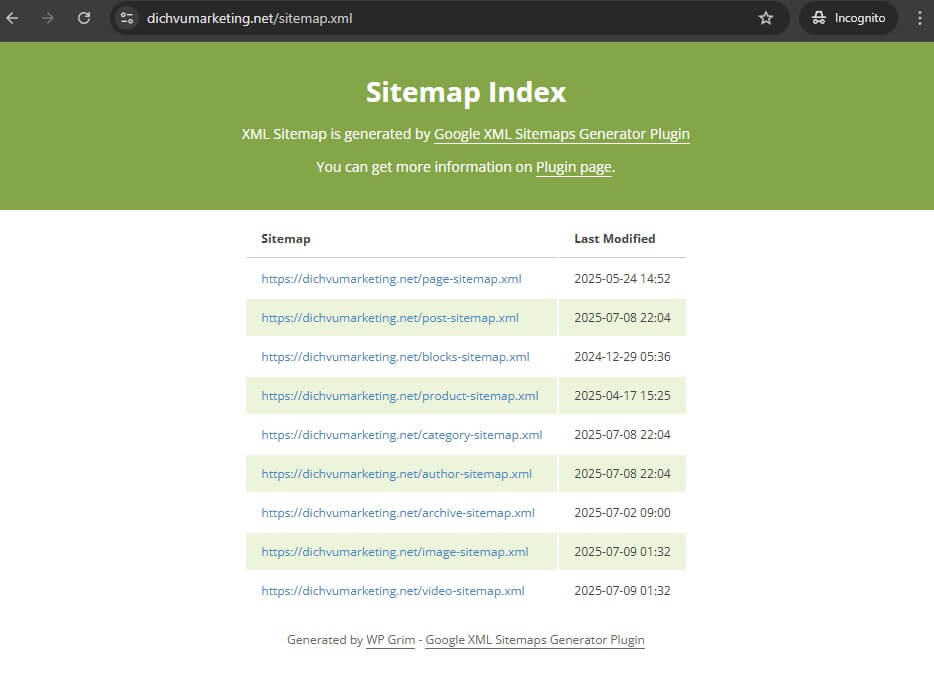This screenshot has height=676, width=934.
Task: Open the Plugin page link
Action: tap(574, 167)
